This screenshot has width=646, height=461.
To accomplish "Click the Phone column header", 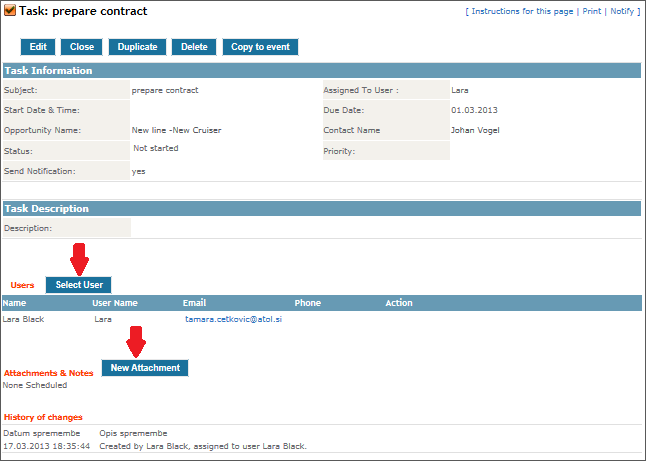I will [x=307, y=303].
